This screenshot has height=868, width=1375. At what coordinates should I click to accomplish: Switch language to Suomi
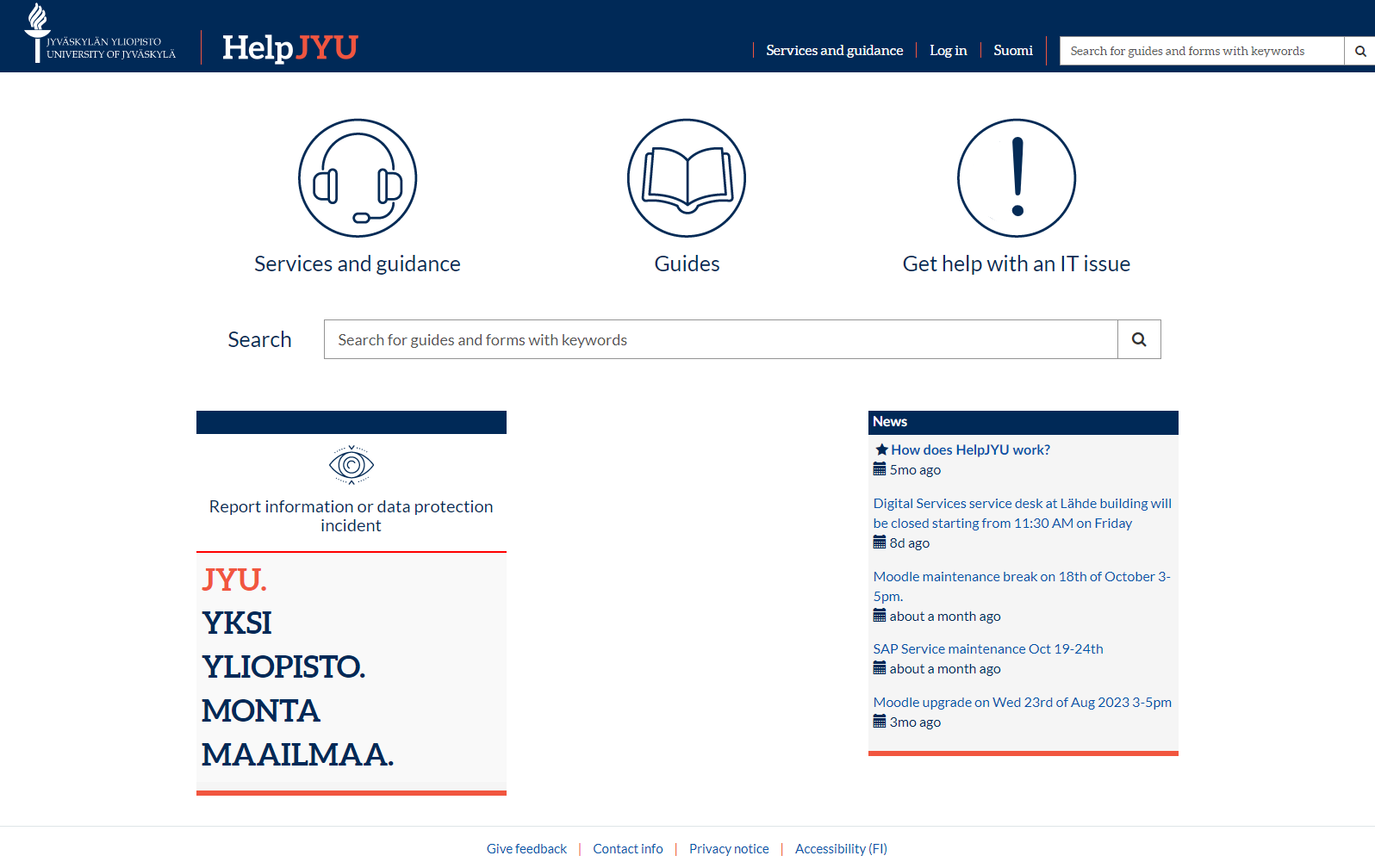click(1013, 51)
